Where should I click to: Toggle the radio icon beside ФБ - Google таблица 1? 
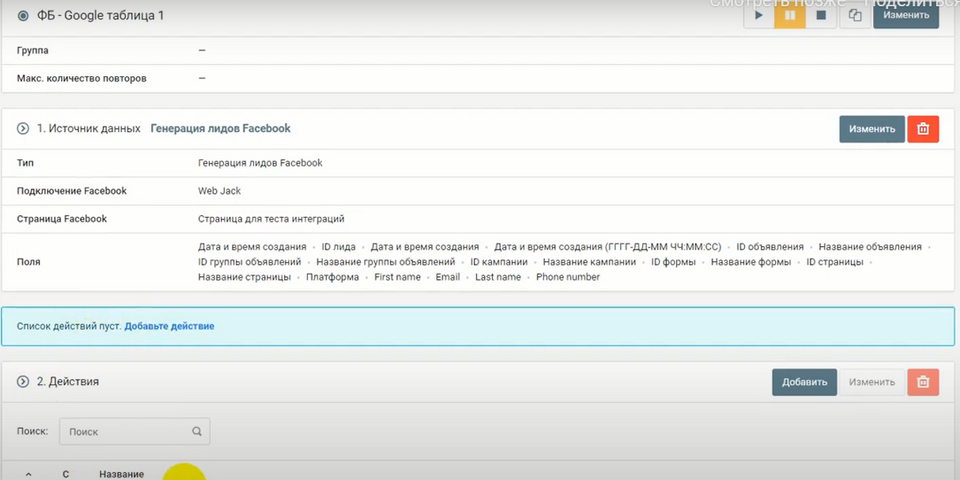coord(23,15)
